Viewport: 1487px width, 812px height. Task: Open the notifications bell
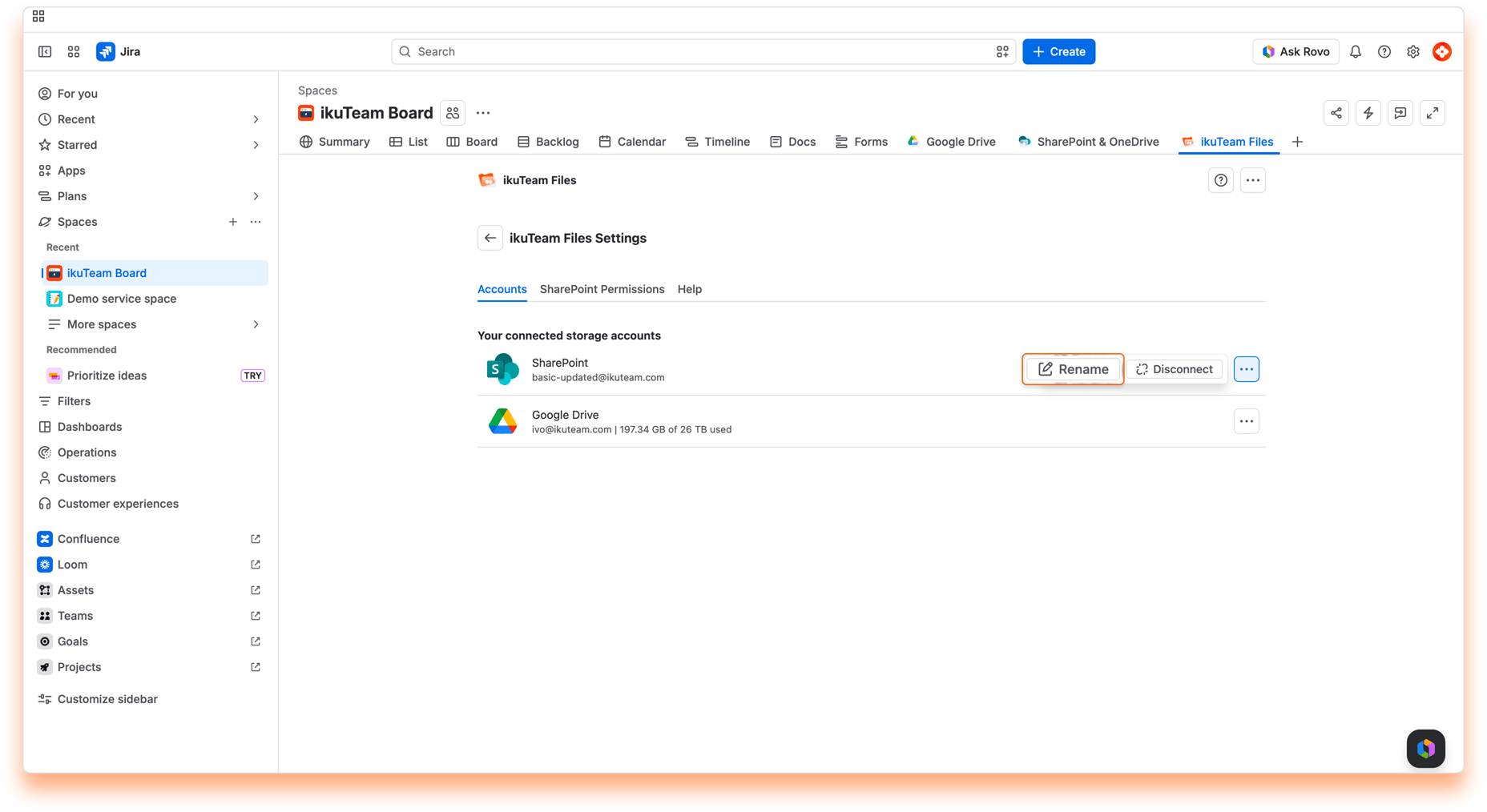(x=1356, y=51)
